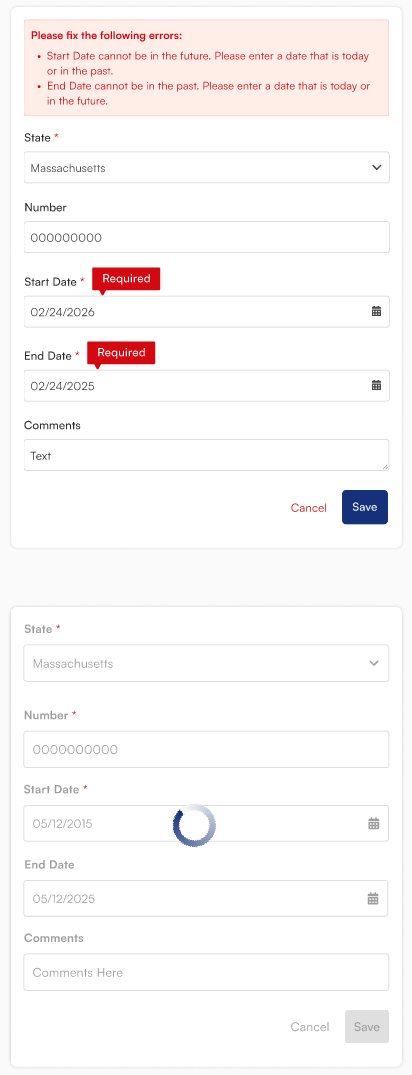Click the greyed-out Save button
The image size is (412, 1075).
pyautogui.click(x=367, y=1026)
